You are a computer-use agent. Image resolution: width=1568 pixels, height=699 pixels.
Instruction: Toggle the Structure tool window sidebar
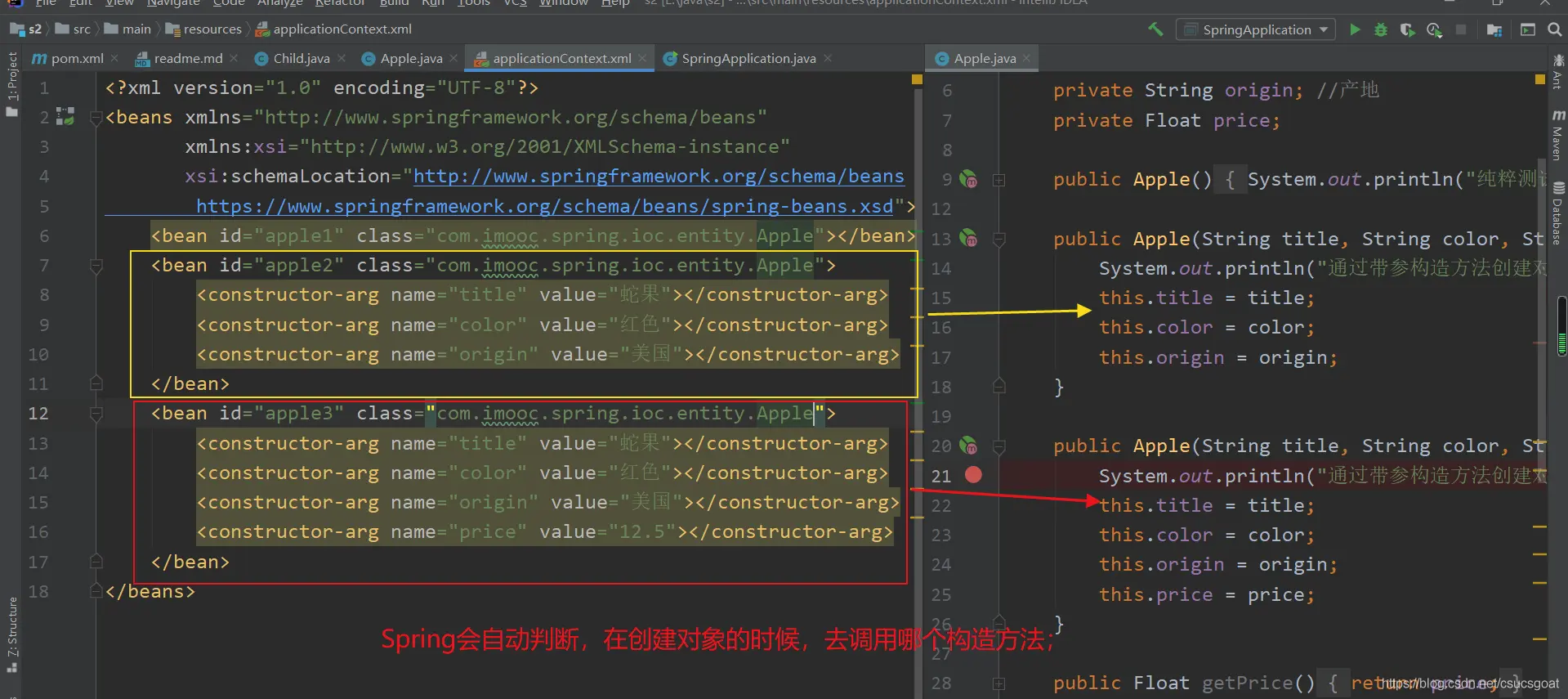point(12,634)
